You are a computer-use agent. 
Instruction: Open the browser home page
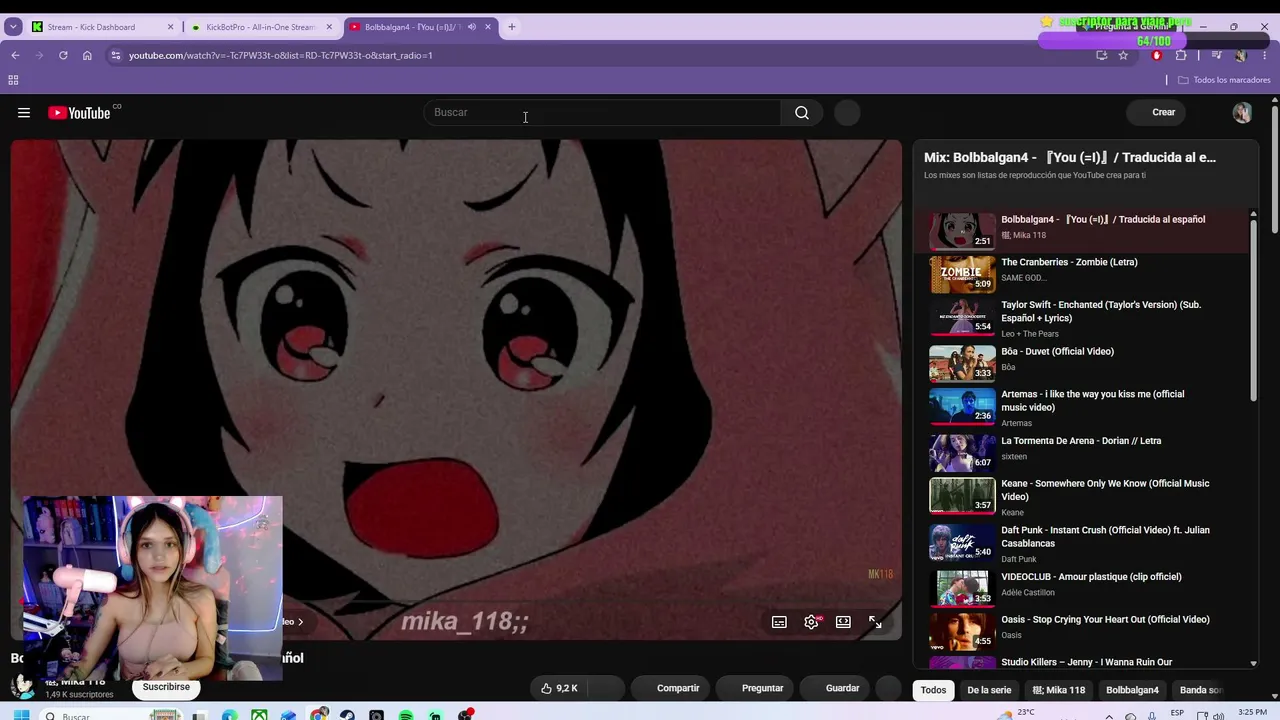pyautogui.click(x=87, y=55)
